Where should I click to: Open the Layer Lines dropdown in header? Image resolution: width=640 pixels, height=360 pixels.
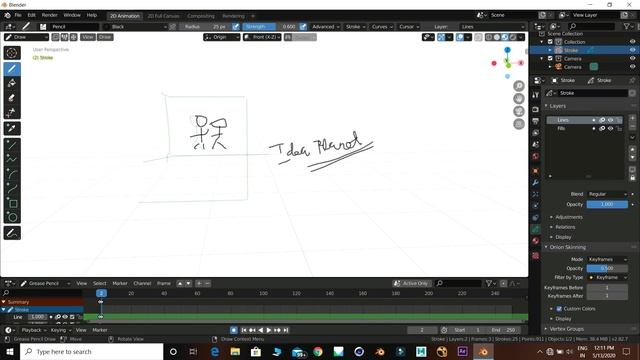click(x=493, y=27)
